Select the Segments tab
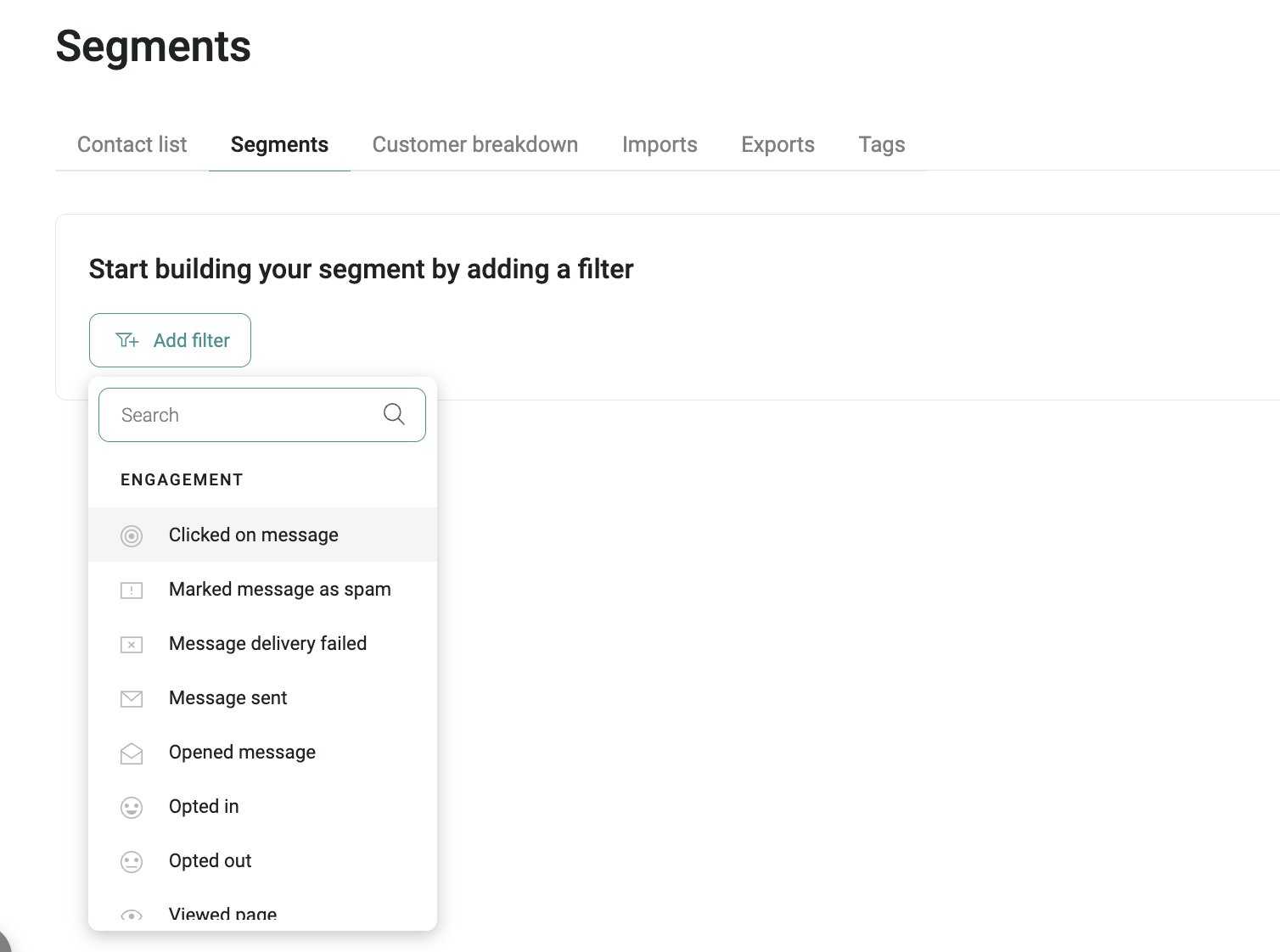 click(279, 144)
